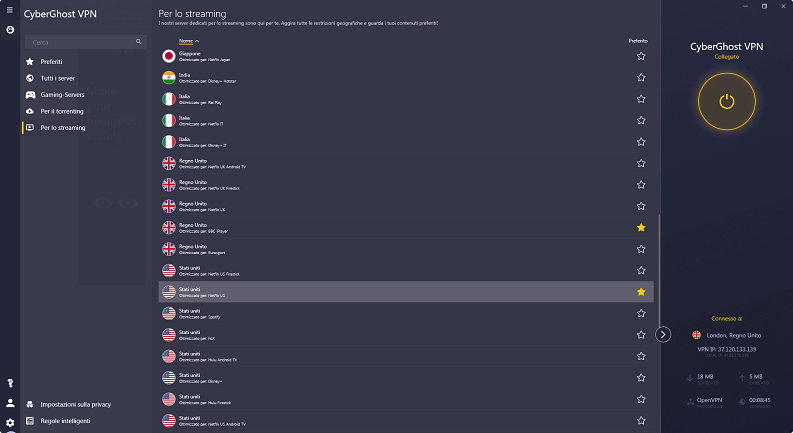Favorite the Stati uniti Hulu Firestick server
Image resolution: width=793 pixels, height=433 pixels.
tap(641, 399)
